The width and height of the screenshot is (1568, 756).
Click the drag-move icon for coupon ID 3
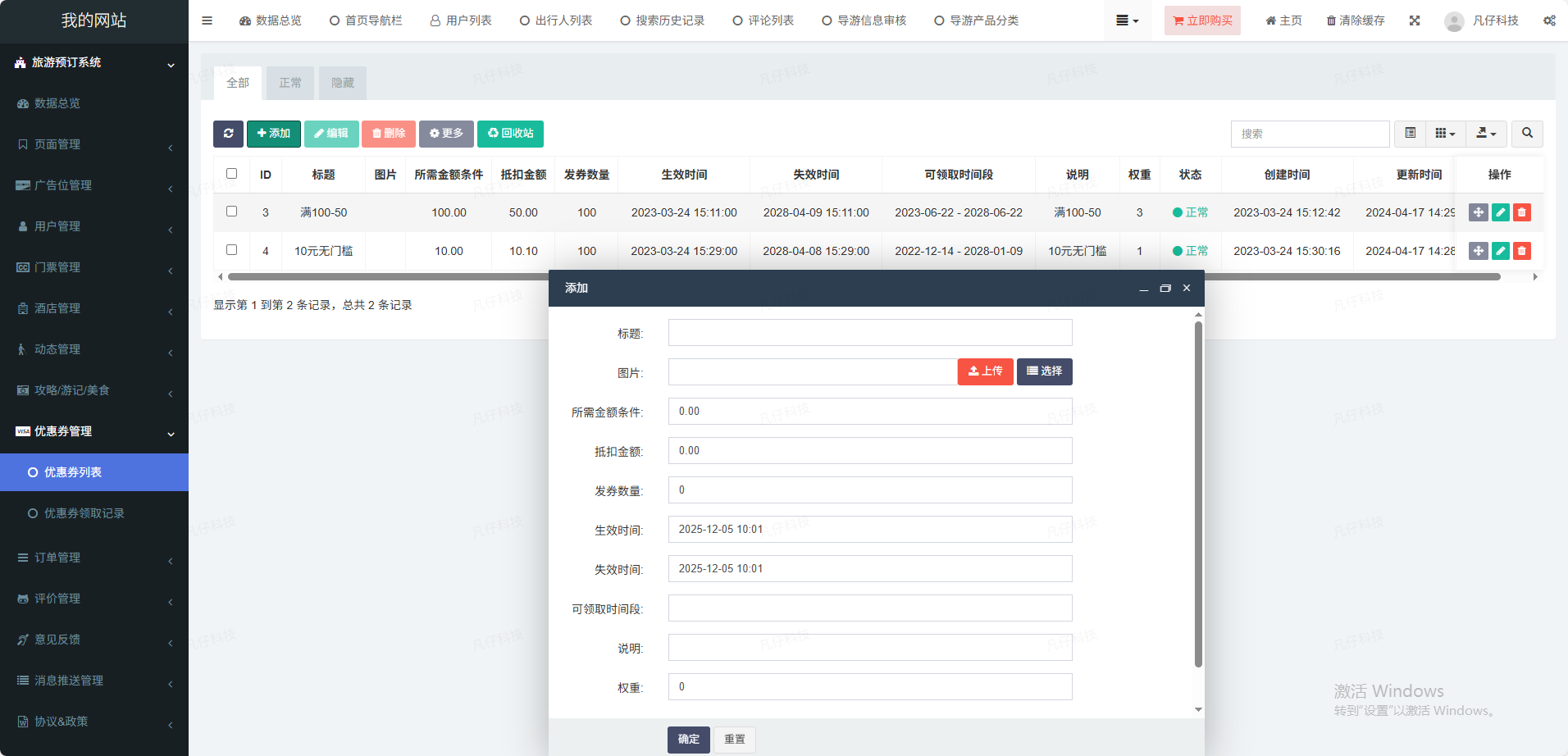[1478, 212]
